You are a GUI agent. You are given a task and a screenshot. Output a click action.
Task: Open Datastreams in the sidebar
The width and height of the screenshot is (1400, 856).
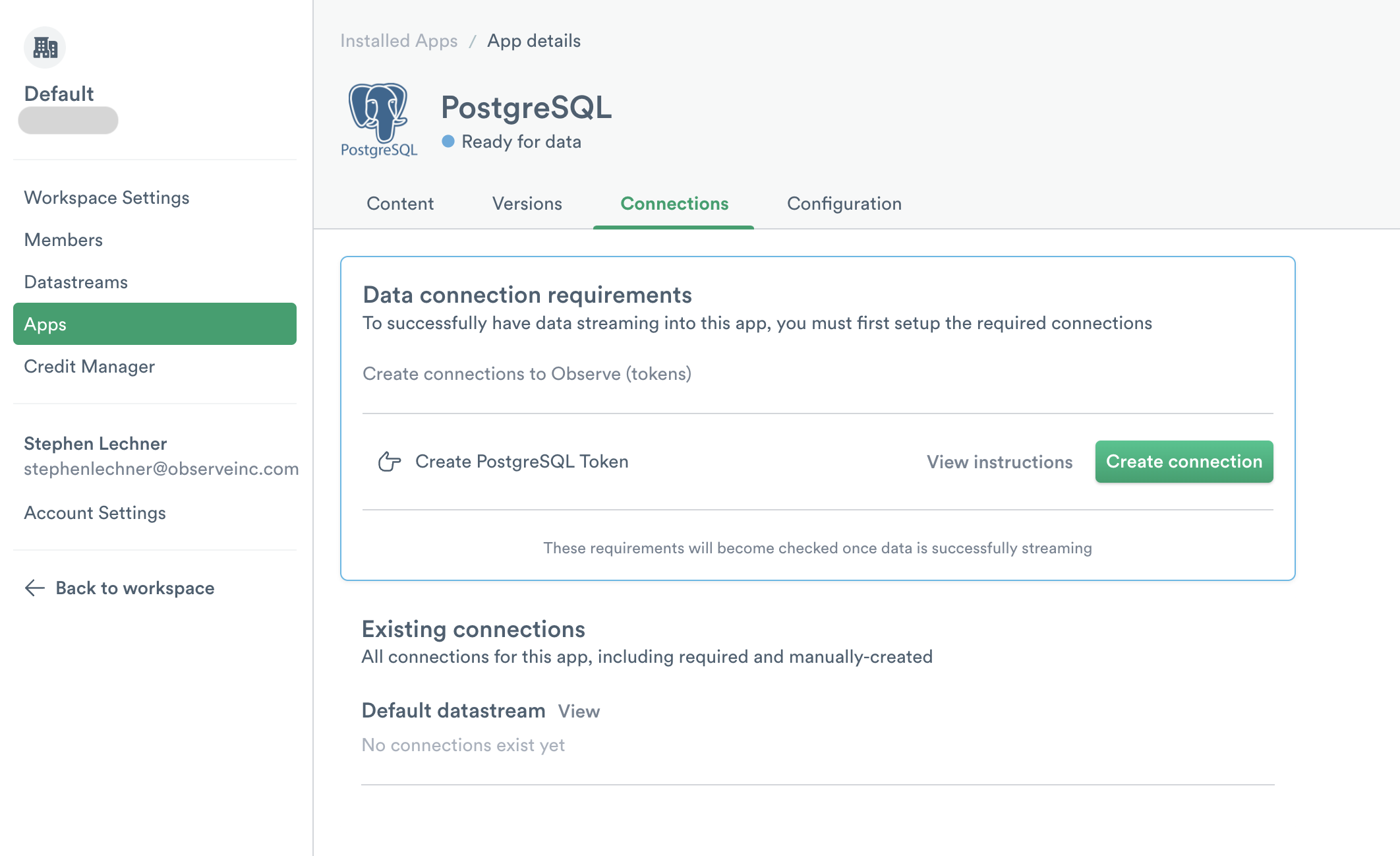(155, 282)
